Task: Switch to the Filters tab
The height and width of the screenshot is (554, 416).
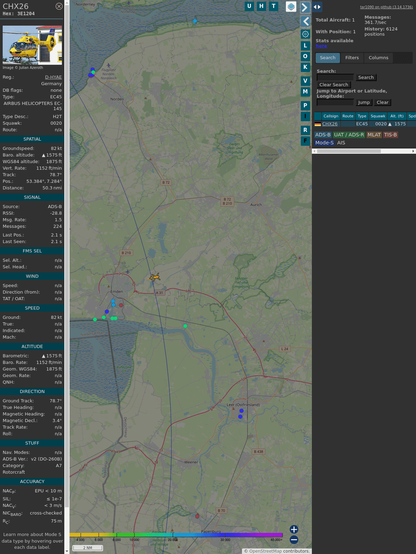Action: click(352, 58)
